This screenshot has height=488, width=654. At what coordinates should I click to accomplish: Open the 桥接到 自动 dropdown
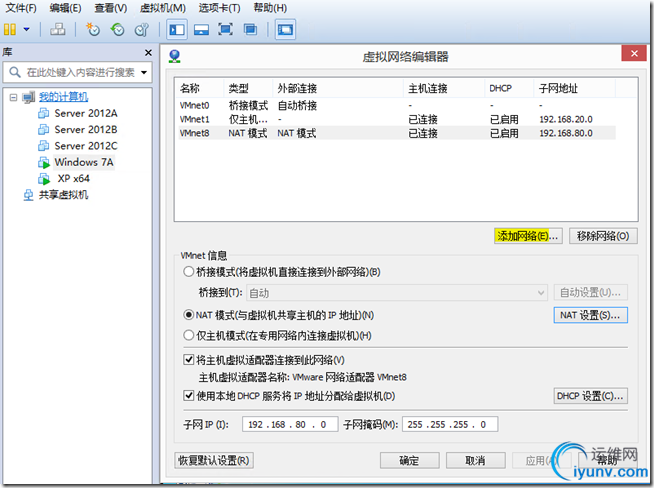pos(397,293)
